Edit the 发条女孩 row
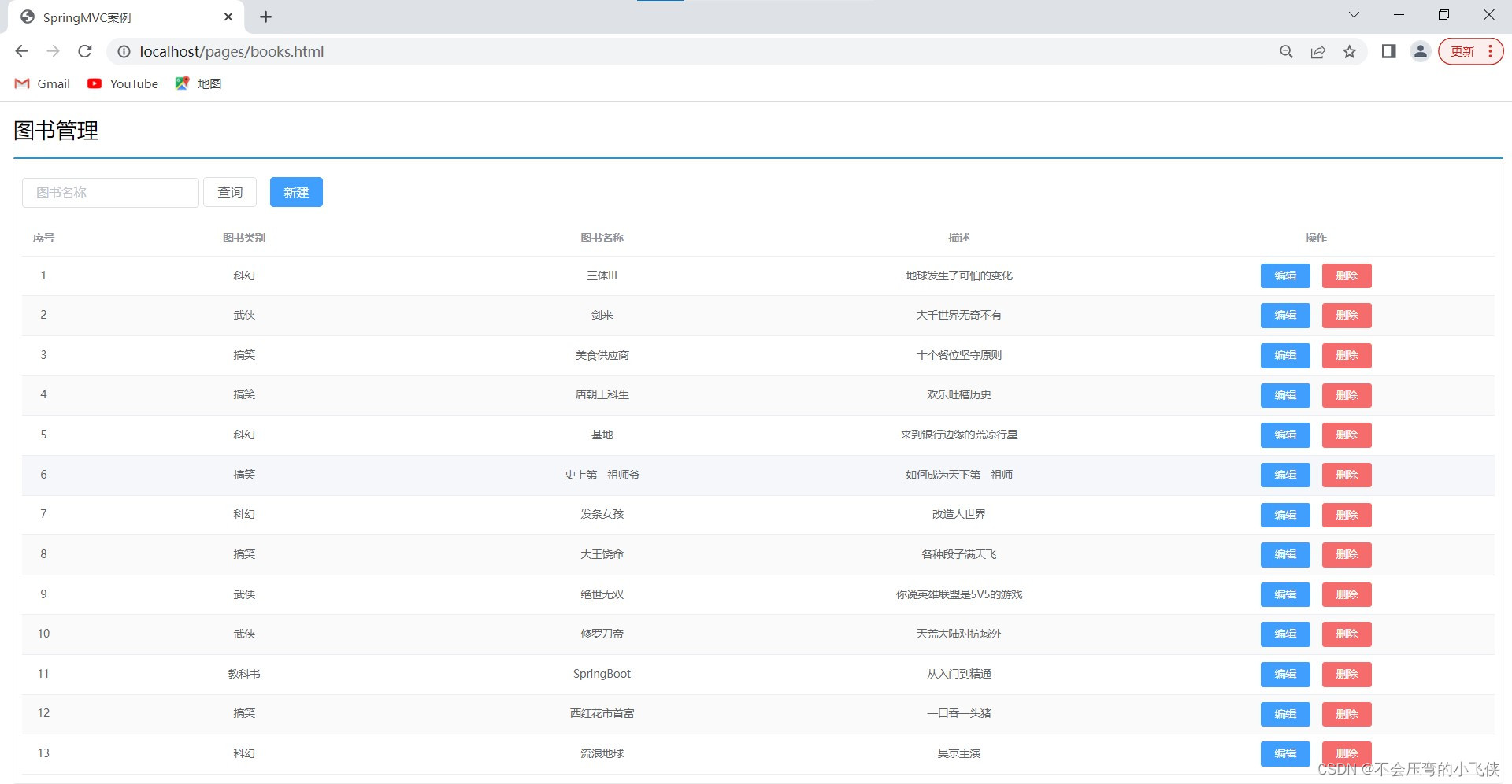The image size is (1512, 784). tap(1285, 515)
